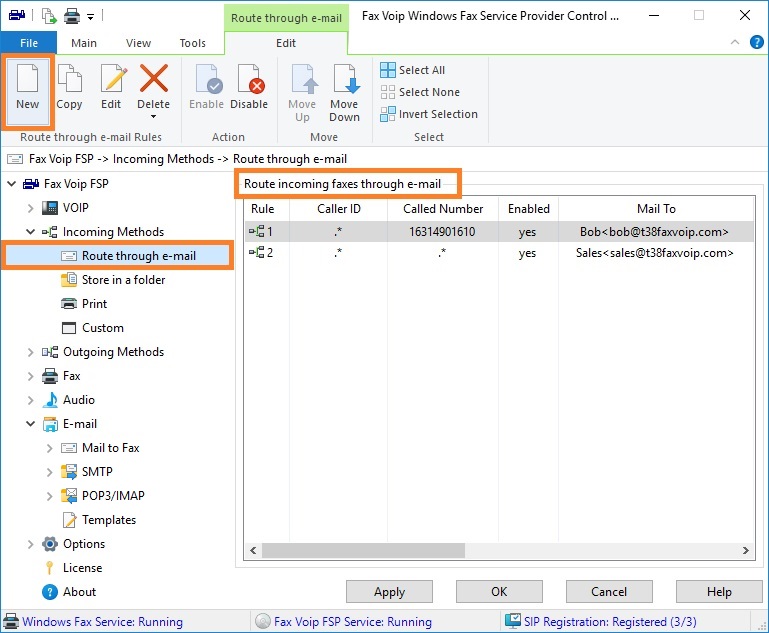
Task: Open the File tab
Action: 29,43
